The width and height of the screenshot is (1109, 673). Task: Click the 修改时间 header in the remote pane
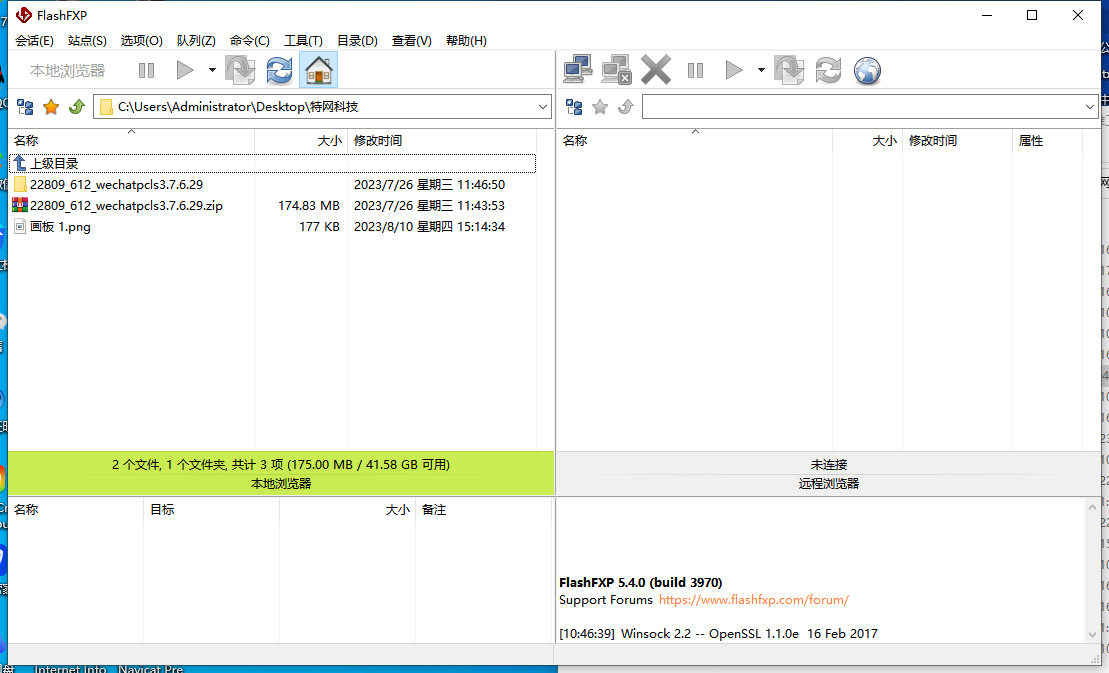tap(958, 141)
